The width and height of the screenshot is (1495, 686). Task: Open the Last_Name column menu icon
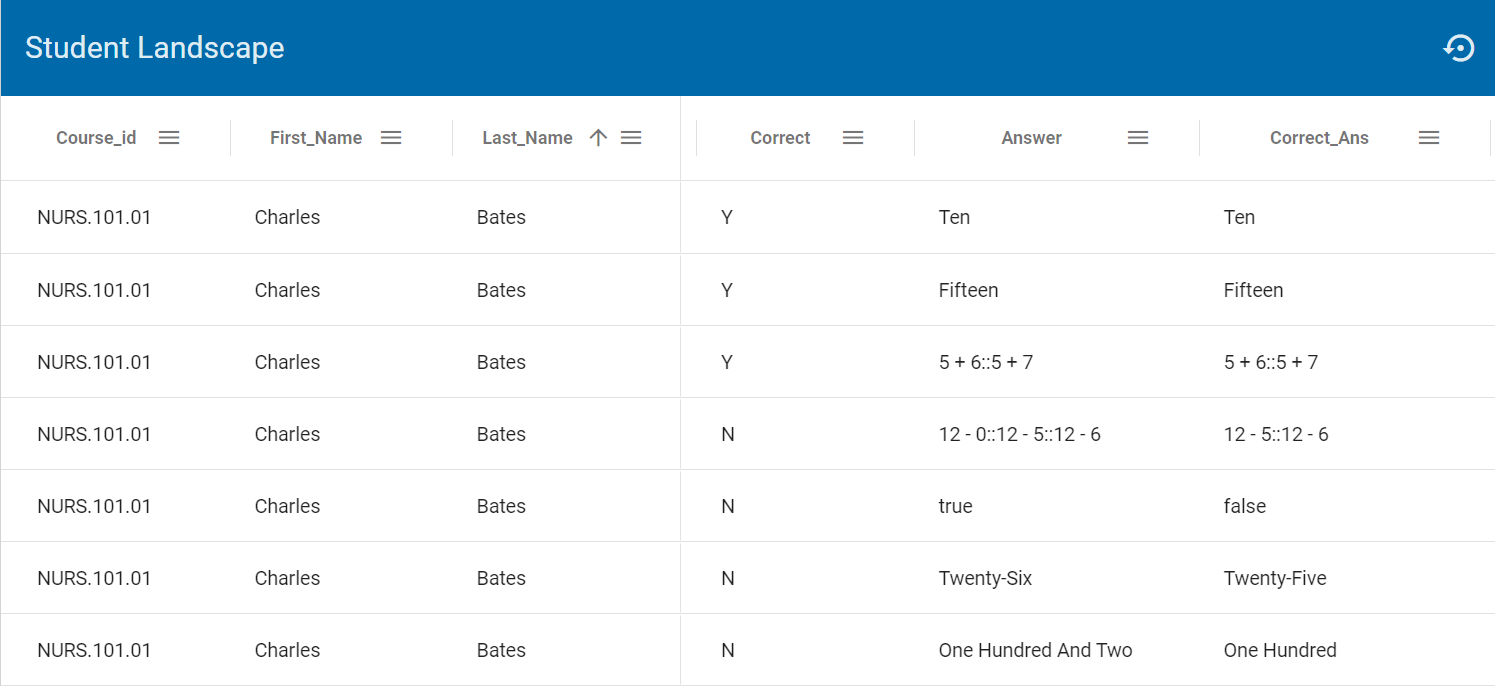coord(631,138)
